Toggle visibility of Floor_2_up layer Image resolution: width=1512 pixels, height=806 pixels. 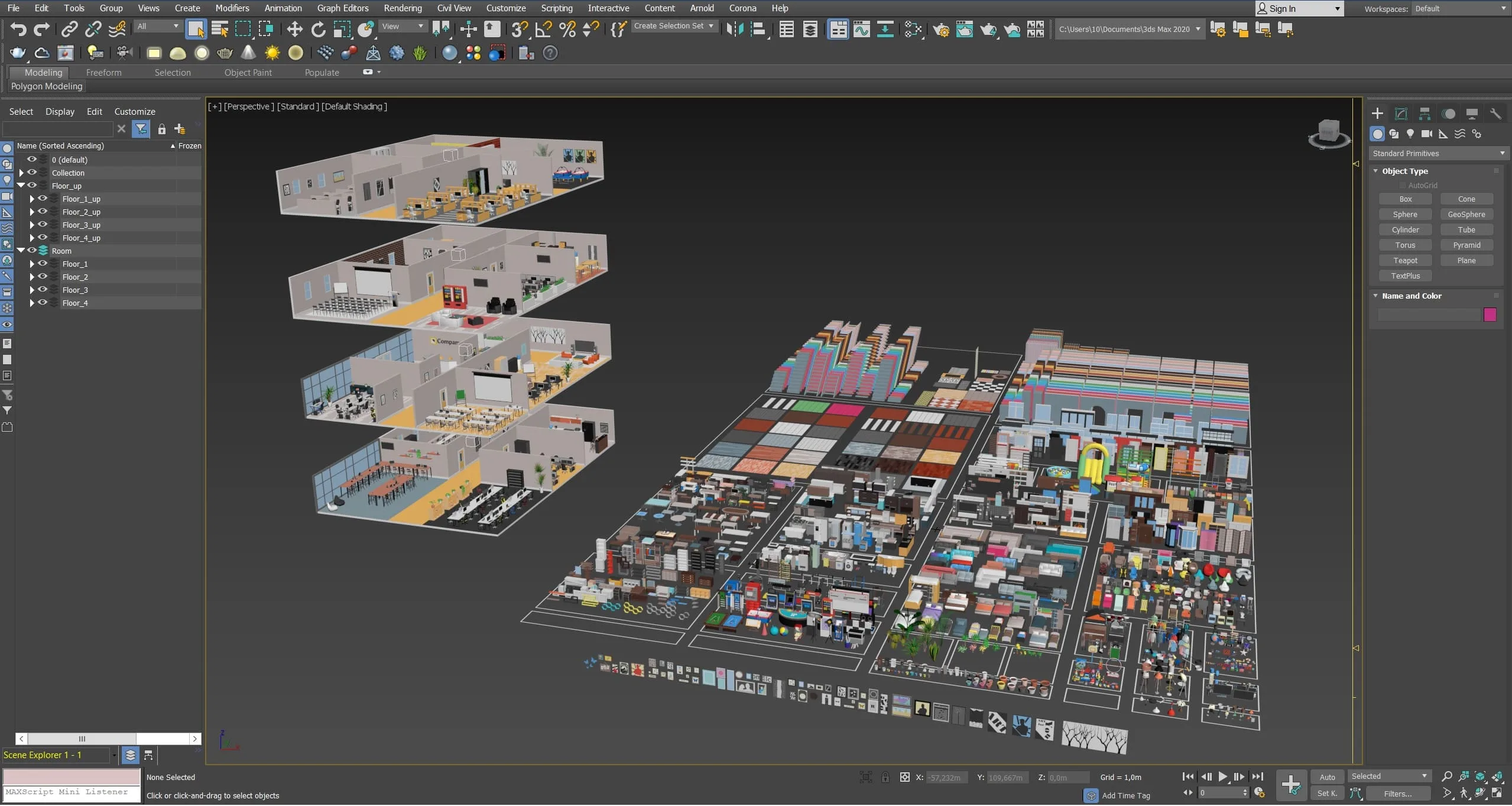coord(43,212)
